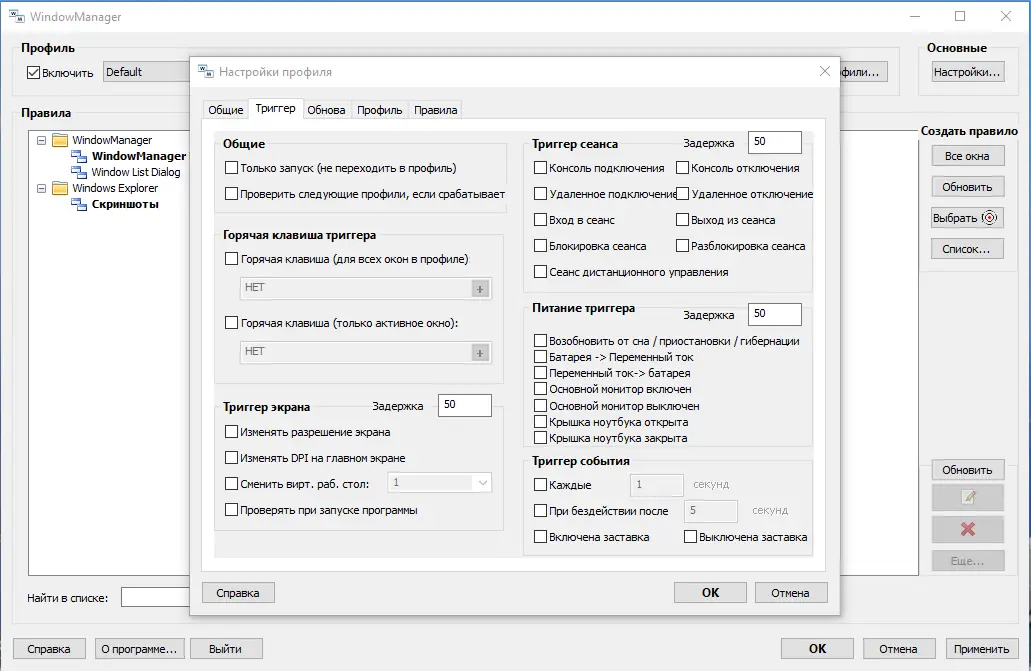Check Крышка ноутбука закрыта
The height and width of the screenshot is (671, 1031).
tap(540, 437)
